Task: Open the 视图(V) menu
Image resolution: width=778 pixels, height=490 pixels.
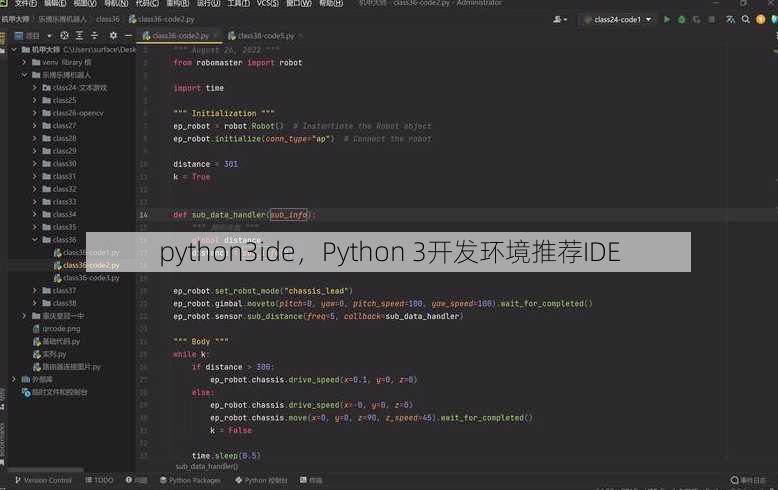Action: tap(85, 3)
